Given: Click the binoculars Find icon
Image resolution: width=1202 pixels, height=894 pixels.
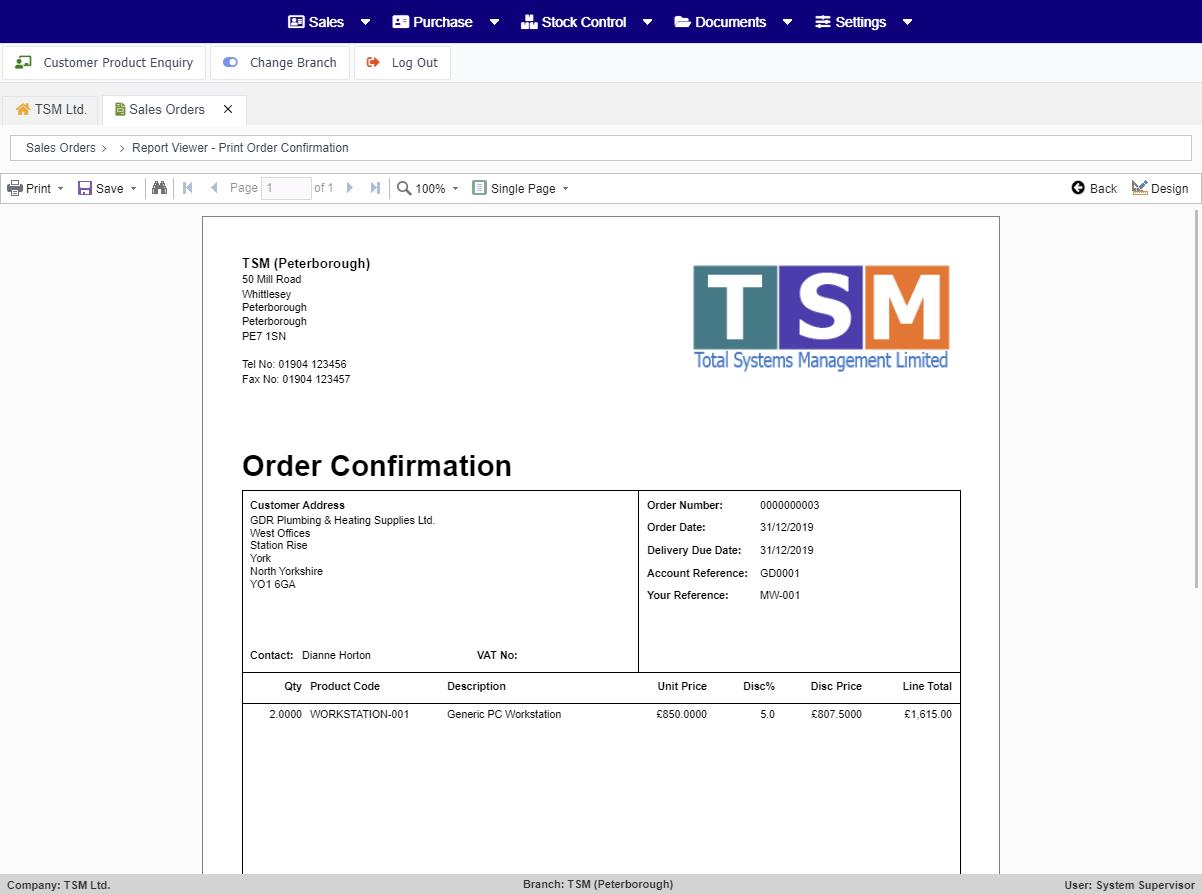Looking at the screenshot, I should [x=159, y=188].
